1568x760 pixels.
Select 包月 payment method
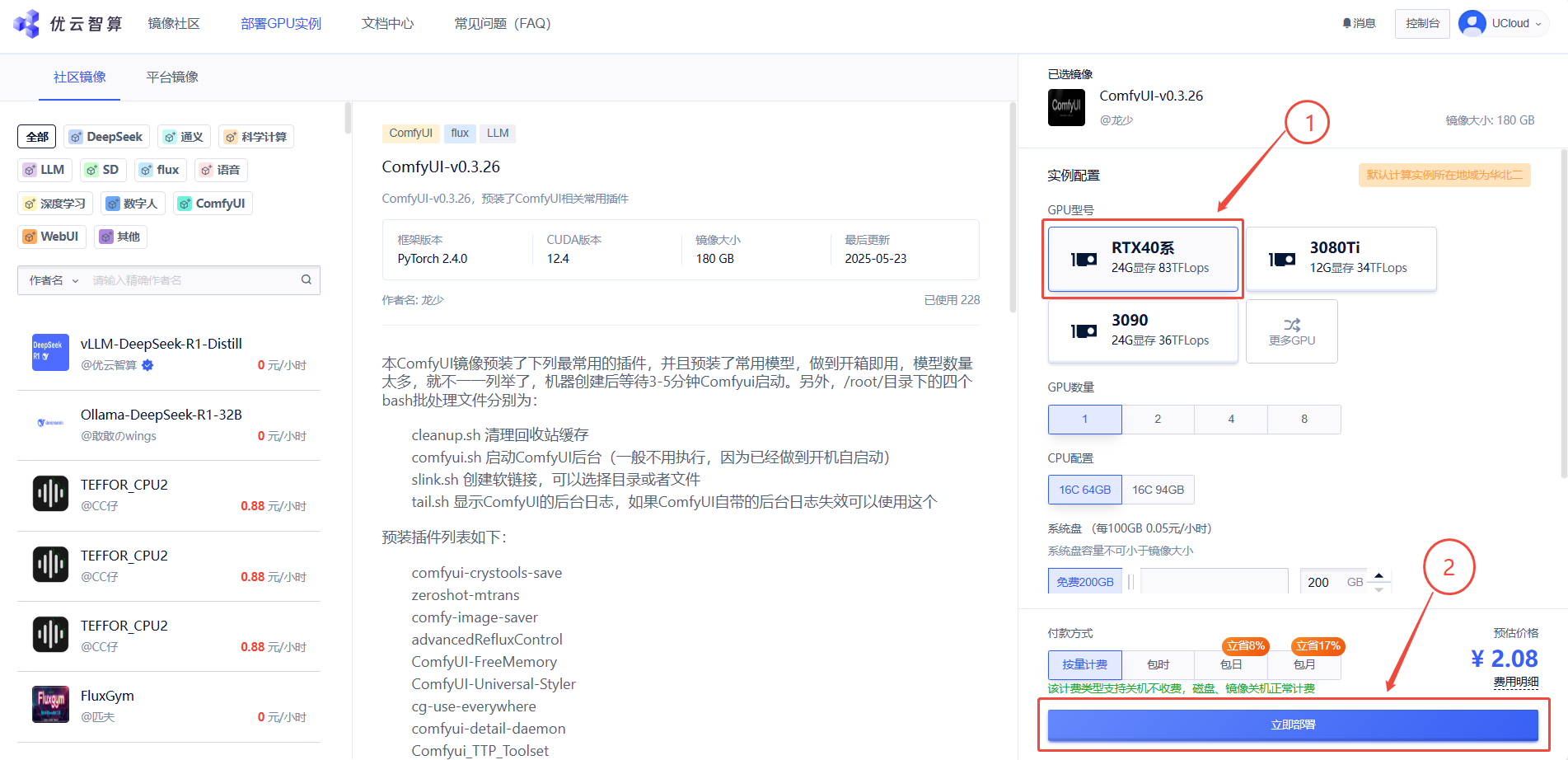coord(1304,664)
